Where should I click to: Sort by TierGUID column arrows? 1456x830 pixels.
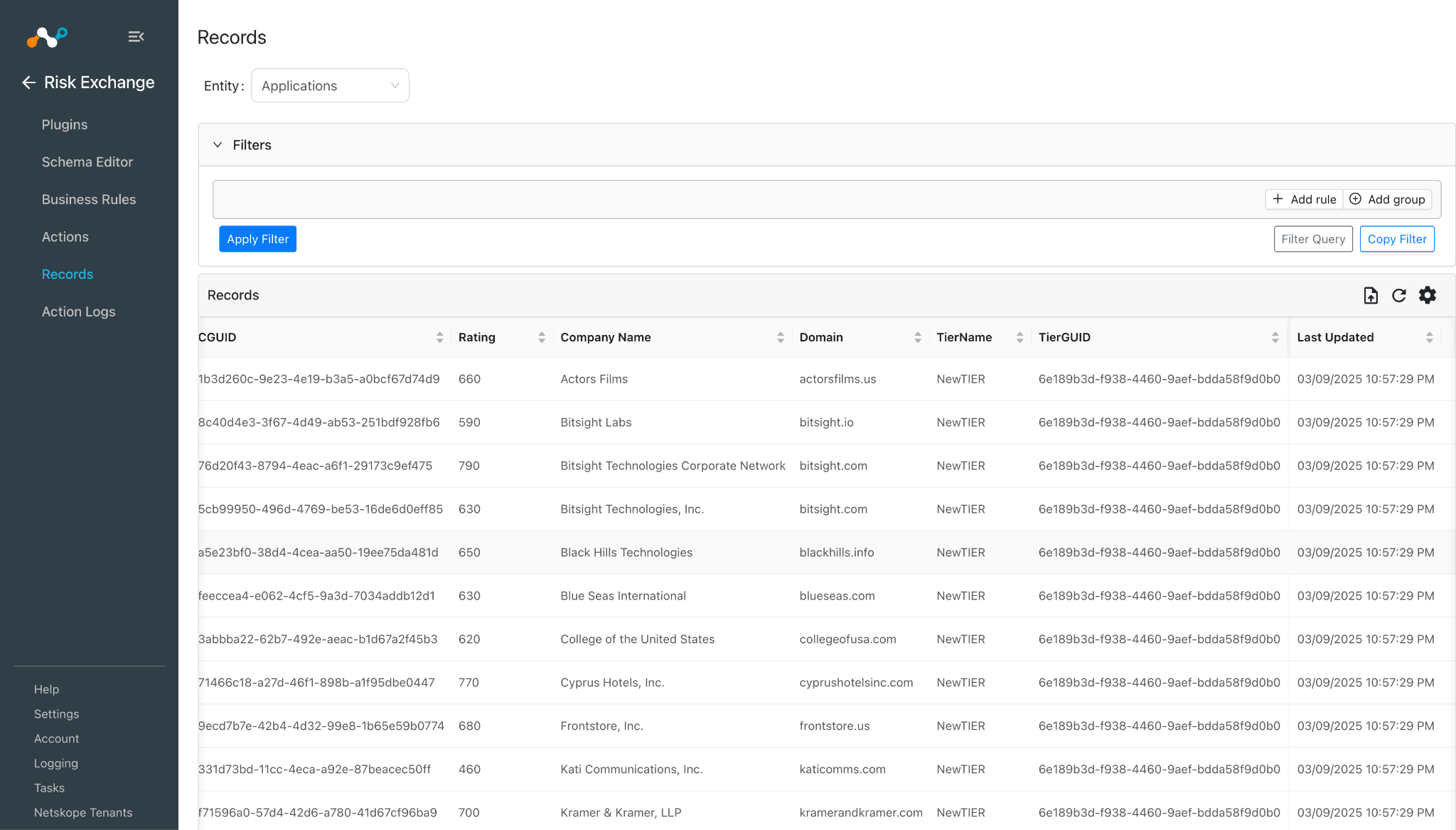(x=1275, y=337)
